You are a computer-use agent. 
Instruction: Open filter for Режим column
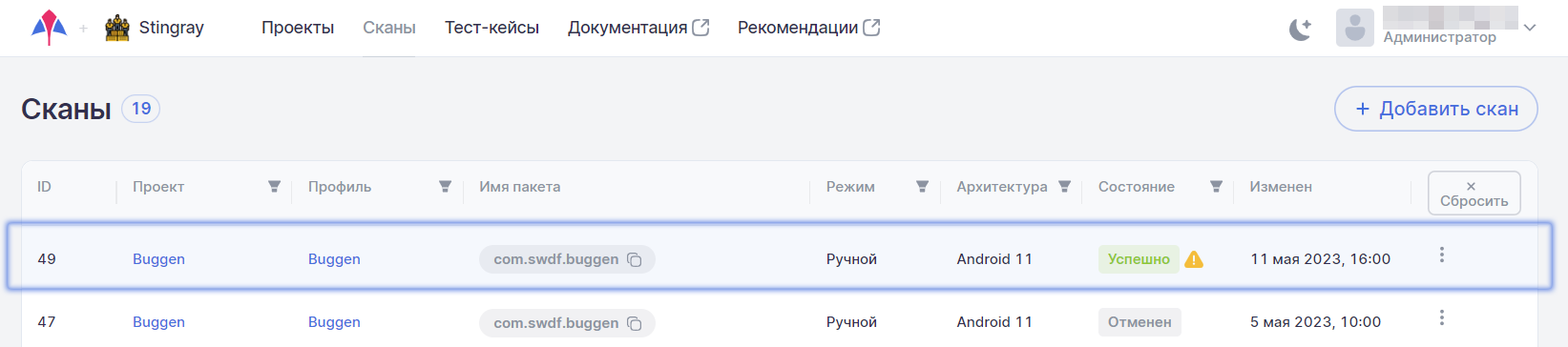(922, 187)
